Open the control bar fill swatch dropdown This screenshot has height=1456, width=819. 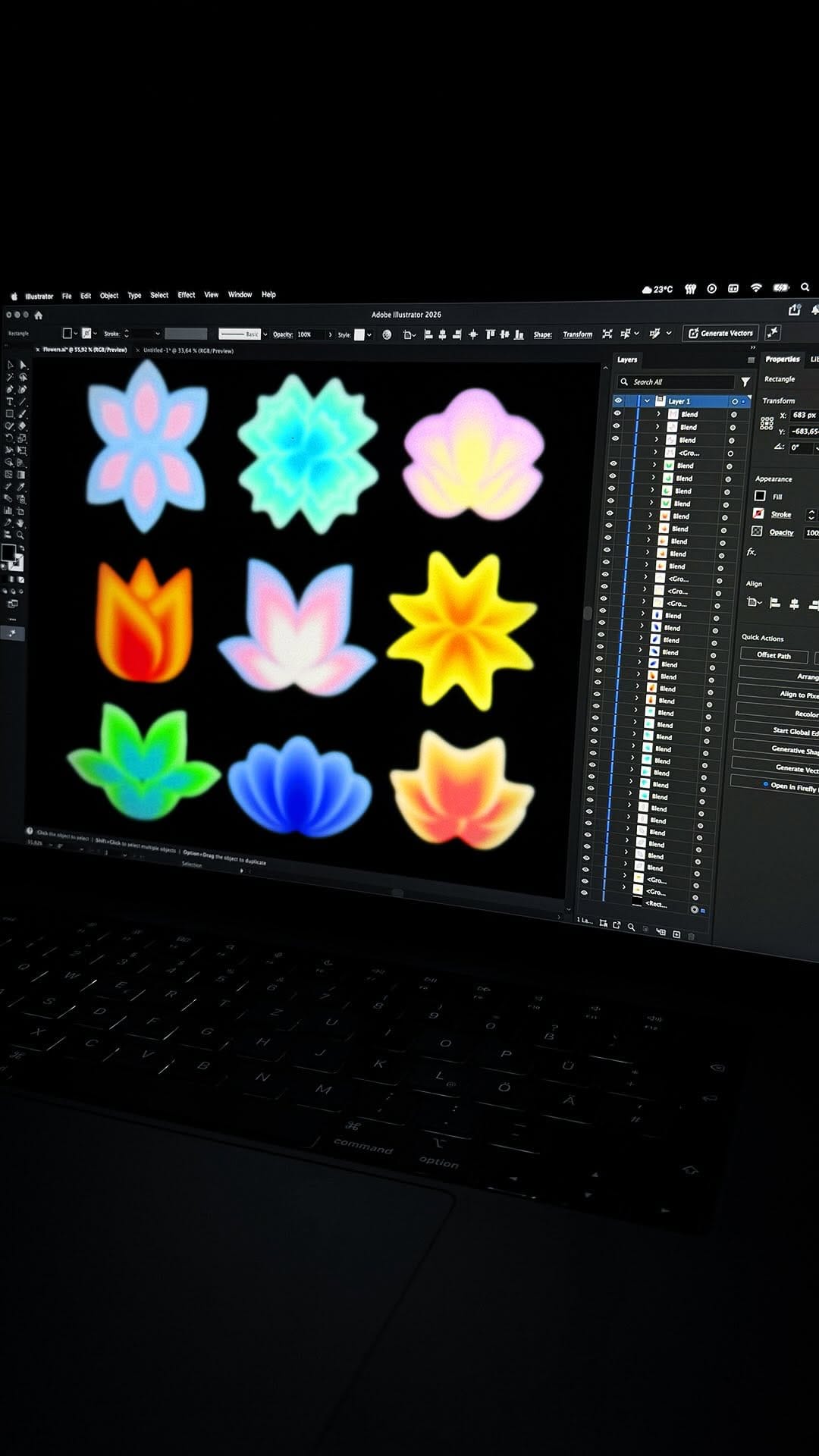click(76, 334)
